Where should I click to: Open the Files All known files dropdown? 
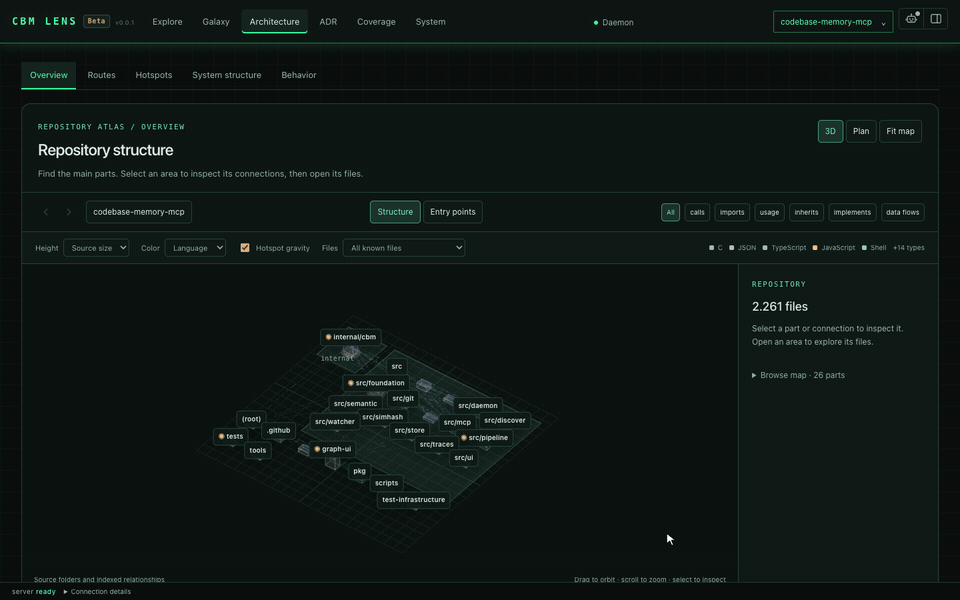(403, 248)
